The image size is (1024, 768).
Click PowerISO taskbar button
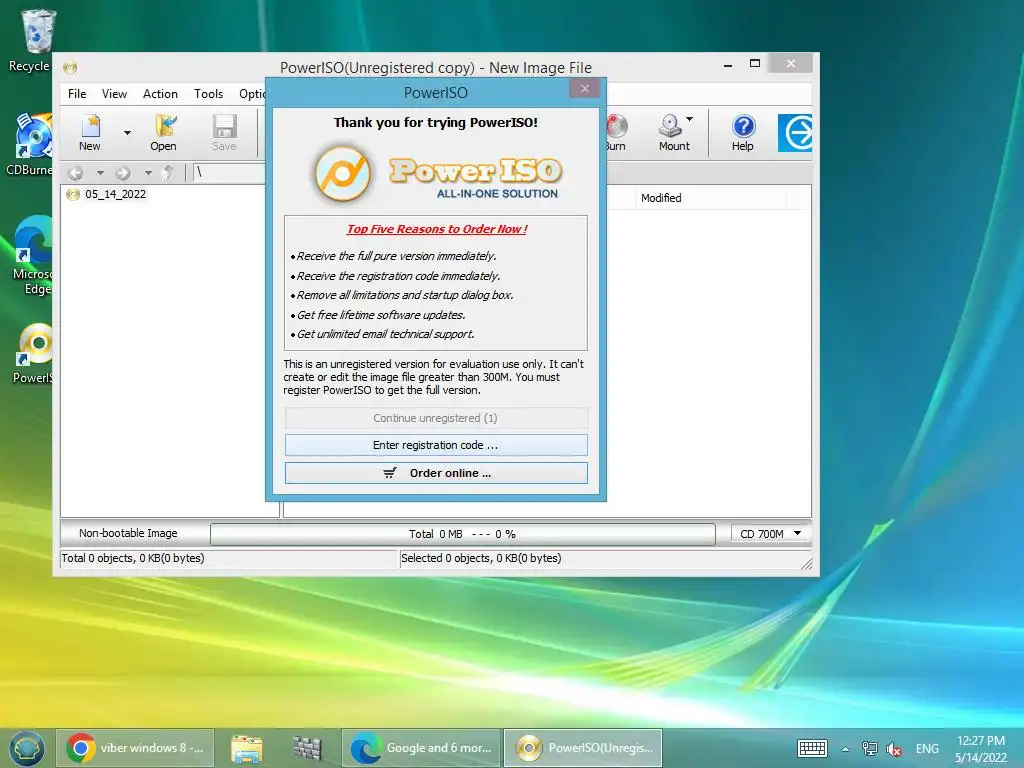coord(583,748)
